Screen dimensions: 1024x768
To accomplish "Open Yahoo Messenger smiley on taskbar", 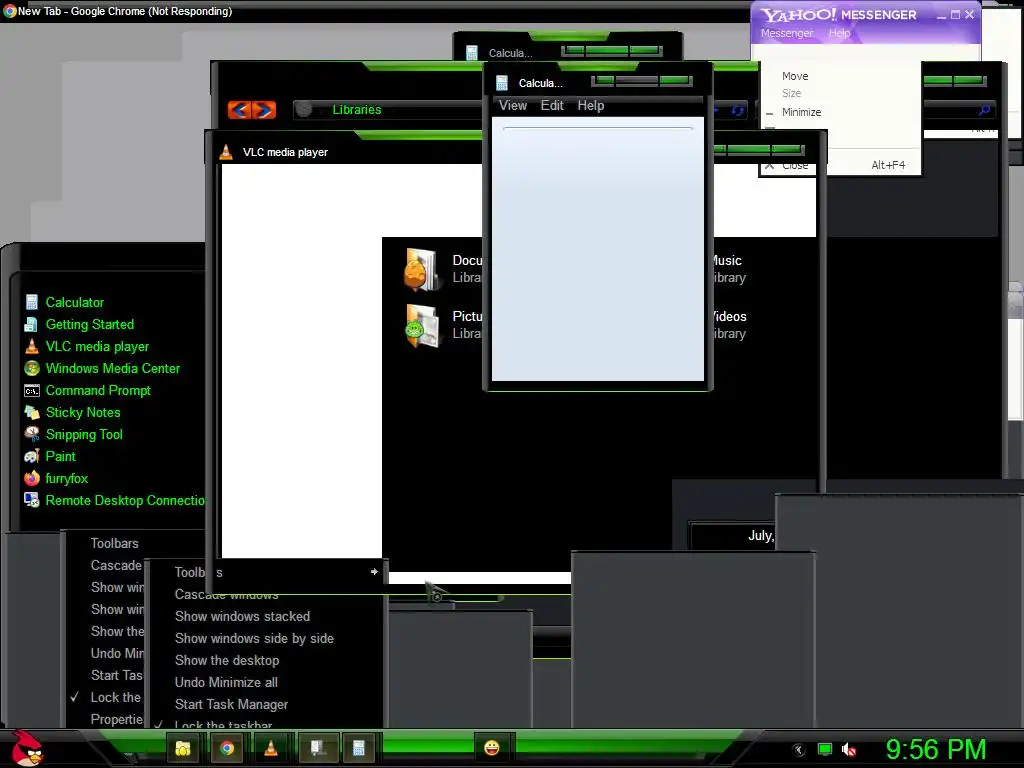I will coord(492,747).
